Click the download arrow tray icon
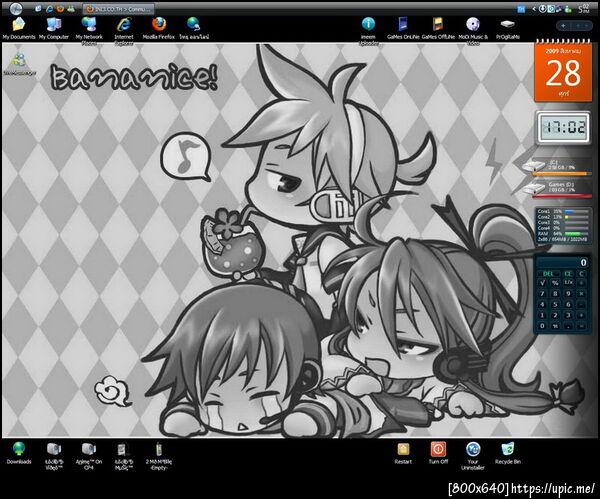Viewport: 600px width, 499px height. 543,9
